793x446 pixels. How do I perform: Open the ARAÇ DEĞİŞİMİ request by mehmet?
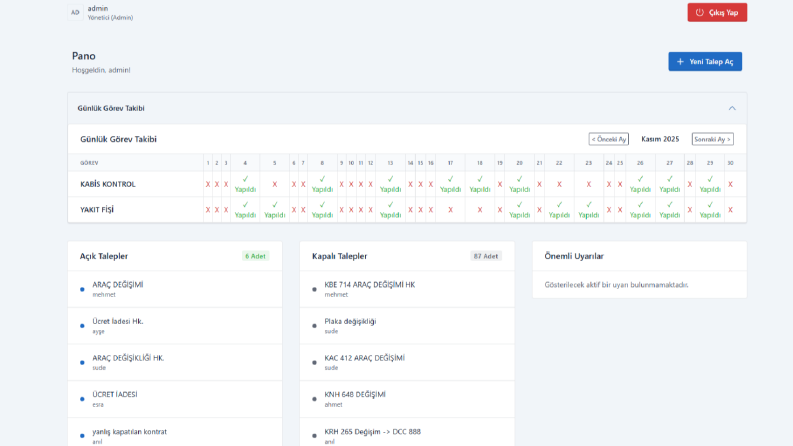coord(175,289)
